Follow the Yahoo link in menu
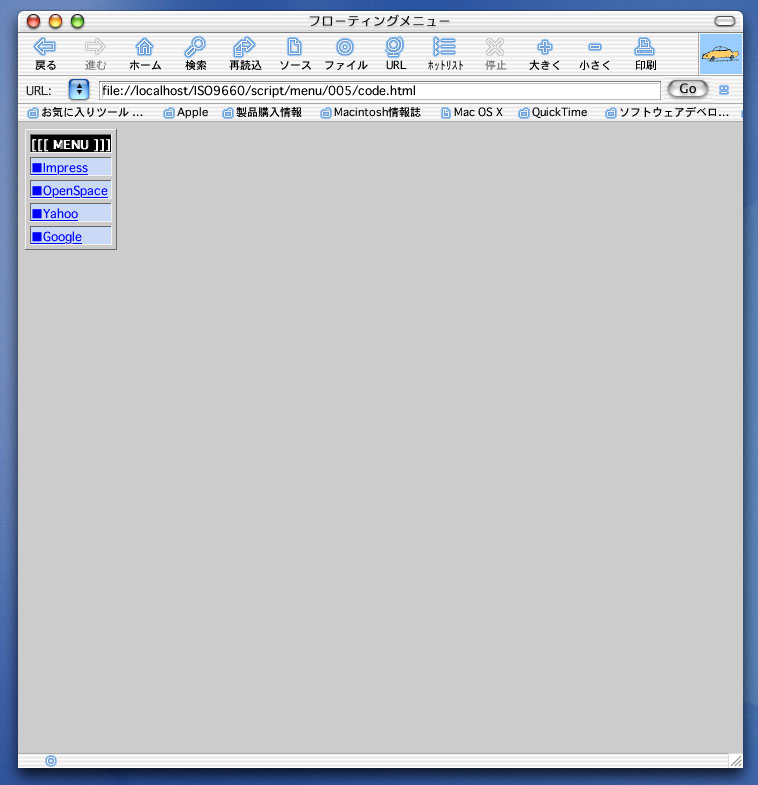Viewport: 758px width, 785px height. pos(55,214)
